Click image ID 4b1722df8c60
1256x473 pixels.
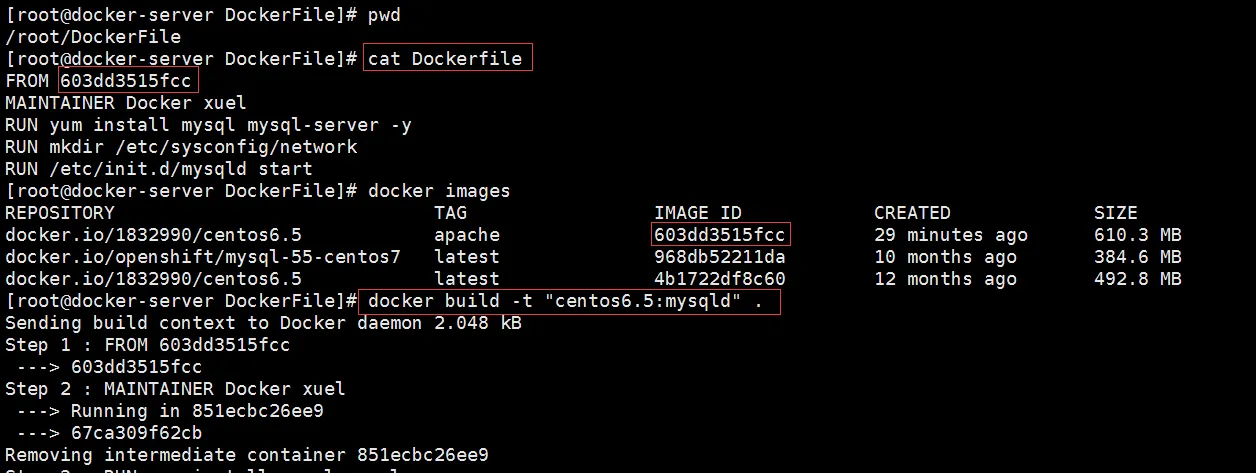coord(720,279)
